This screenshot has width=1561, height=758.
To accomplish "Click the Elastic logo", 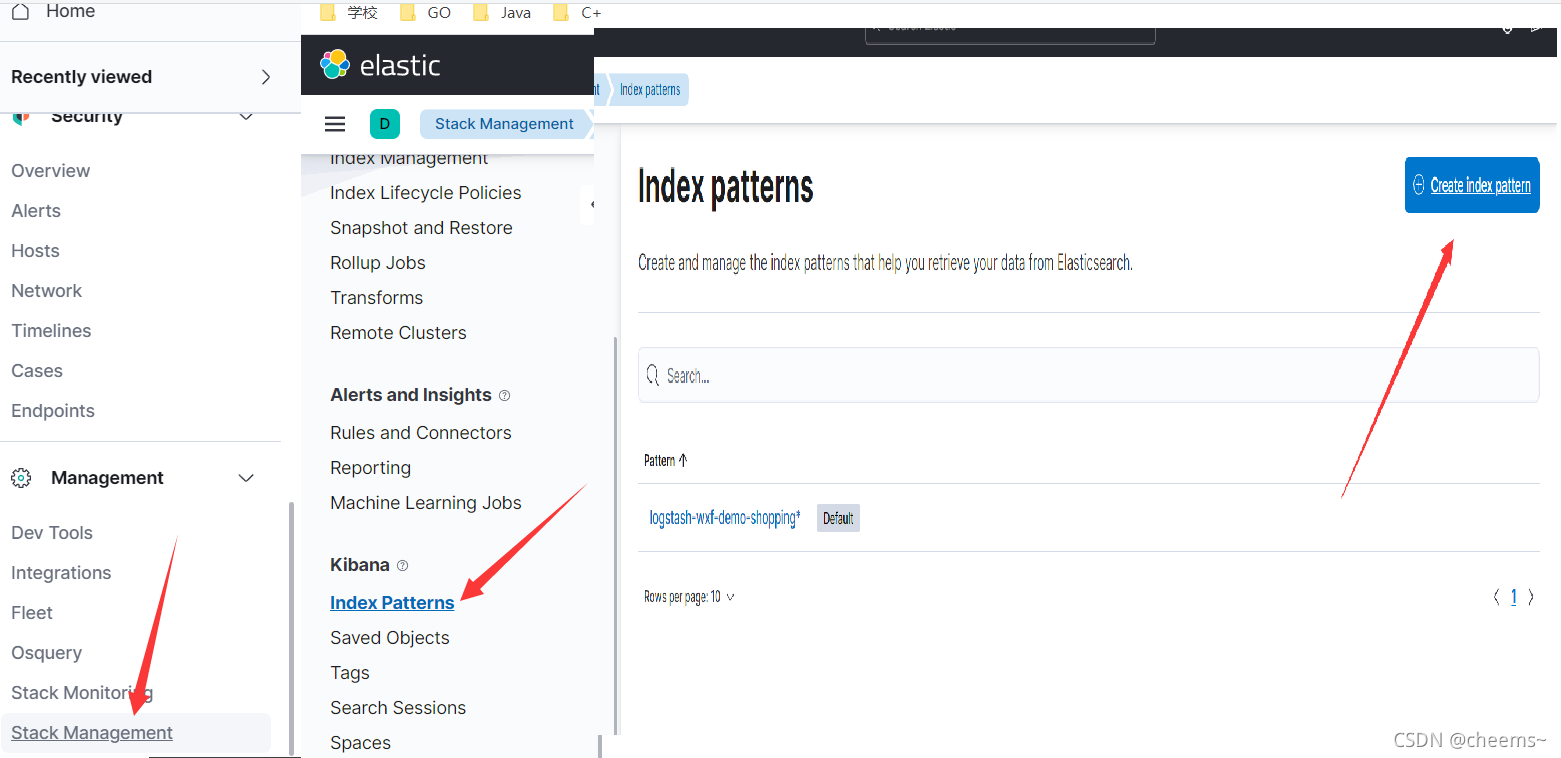I will [x=380, y=65].
